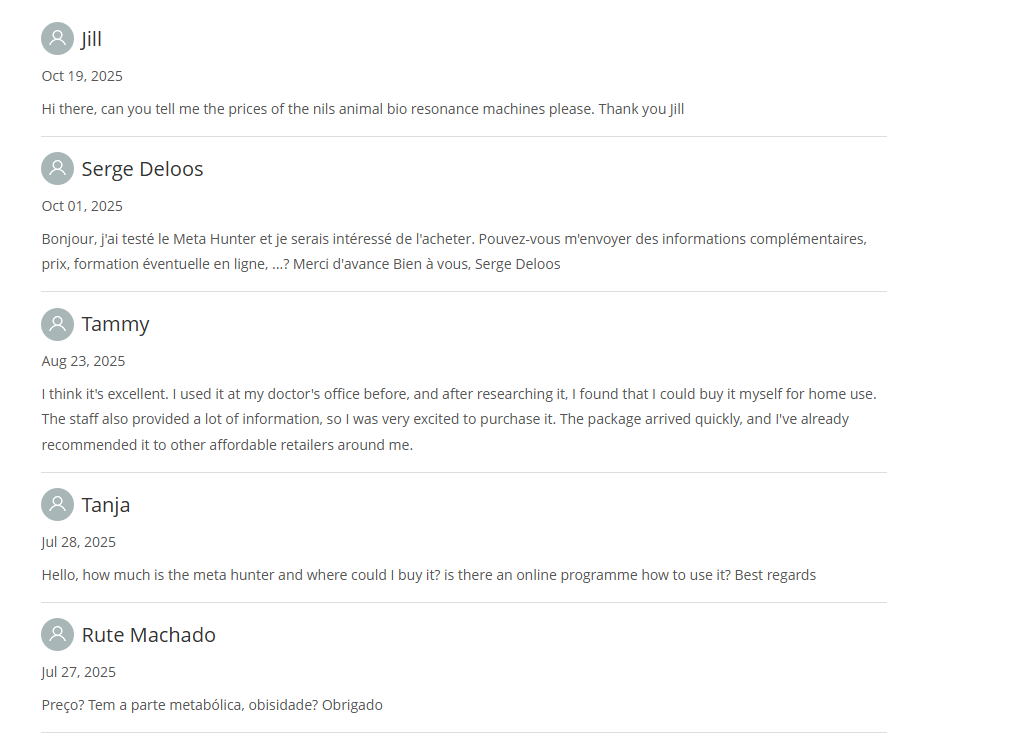Viewport: 1017px width, 740px height.
Task: Click the Oct 01, 2025 date
Action: [82, 206]
